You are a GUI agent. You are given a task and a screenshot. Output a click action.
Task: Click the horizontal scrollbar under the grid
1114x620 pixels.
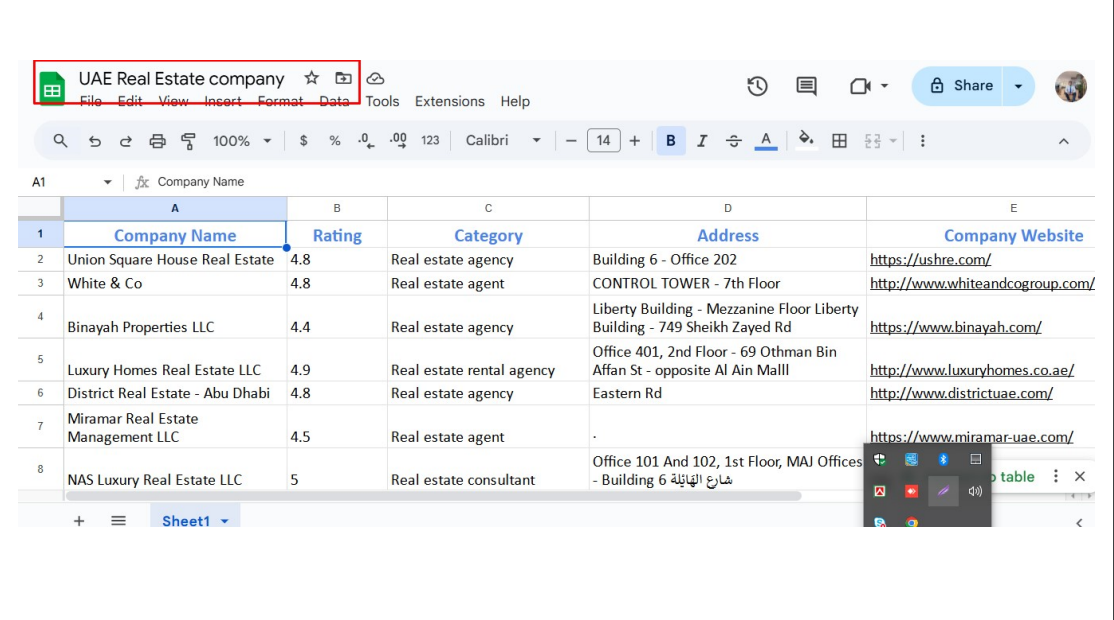[433, 496]
